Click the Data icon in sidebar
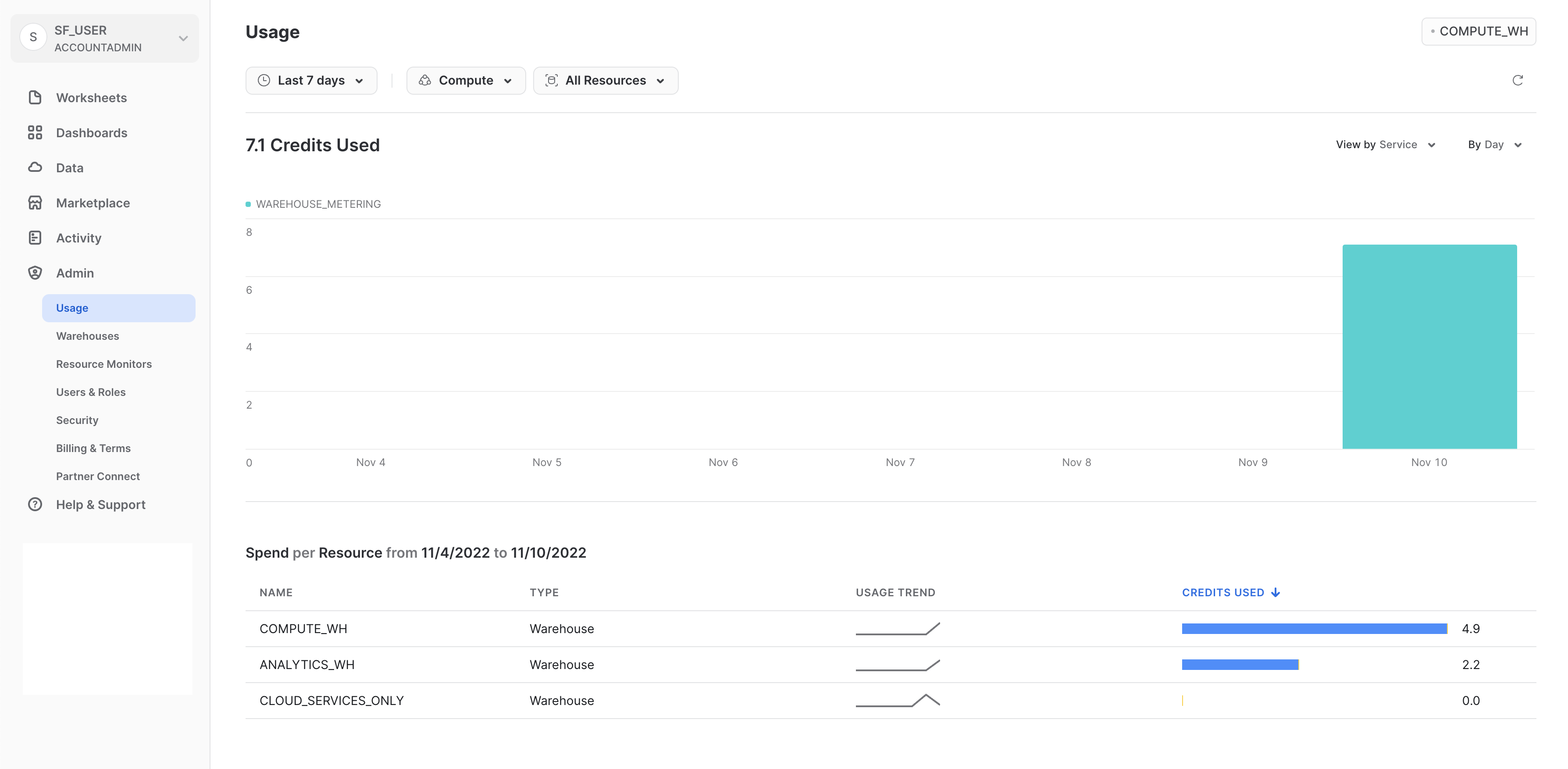Image resolution: width=1568 pixels, height=769 pixels. pyautogui.click(x=35, y=167)
